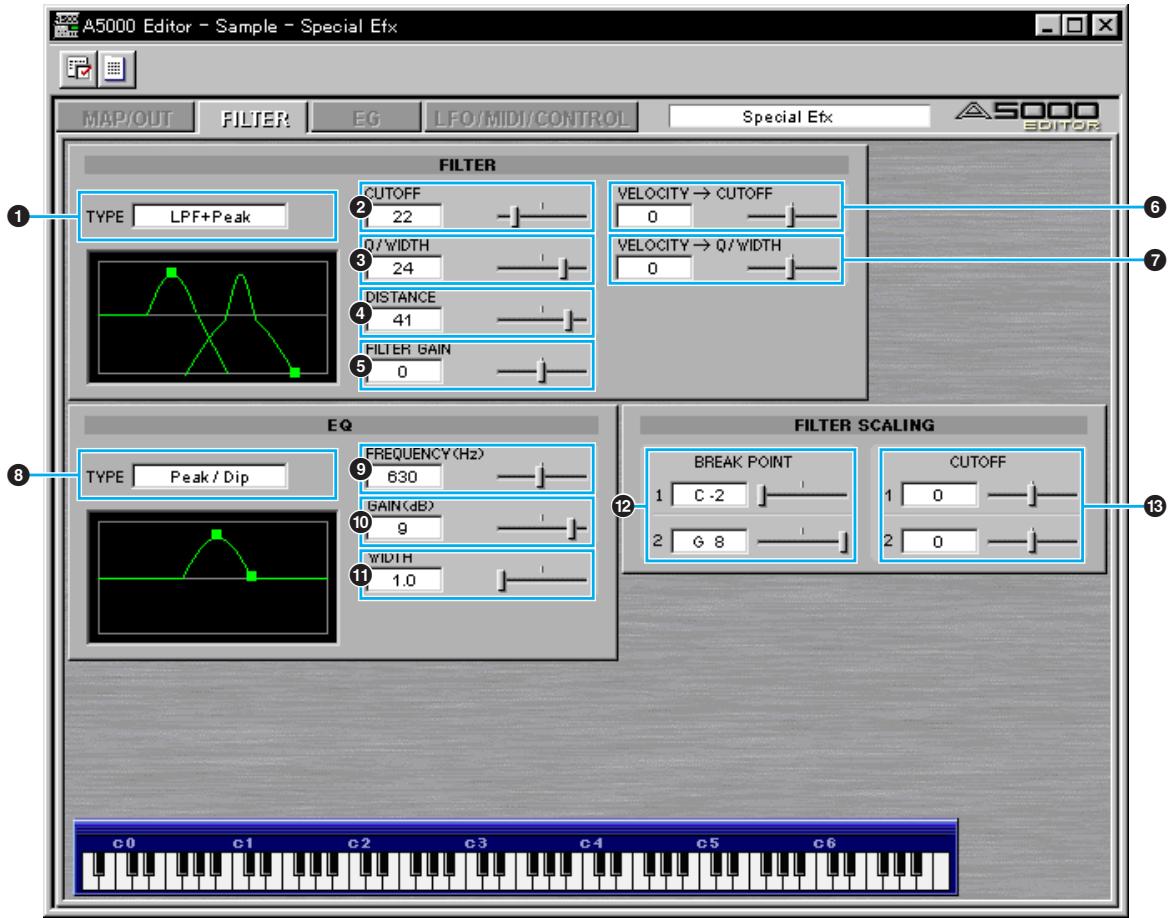Open the filter TYPE LPF+Peak selector
The height and width of the screenshot is (918, 1173).
point(209,216)
